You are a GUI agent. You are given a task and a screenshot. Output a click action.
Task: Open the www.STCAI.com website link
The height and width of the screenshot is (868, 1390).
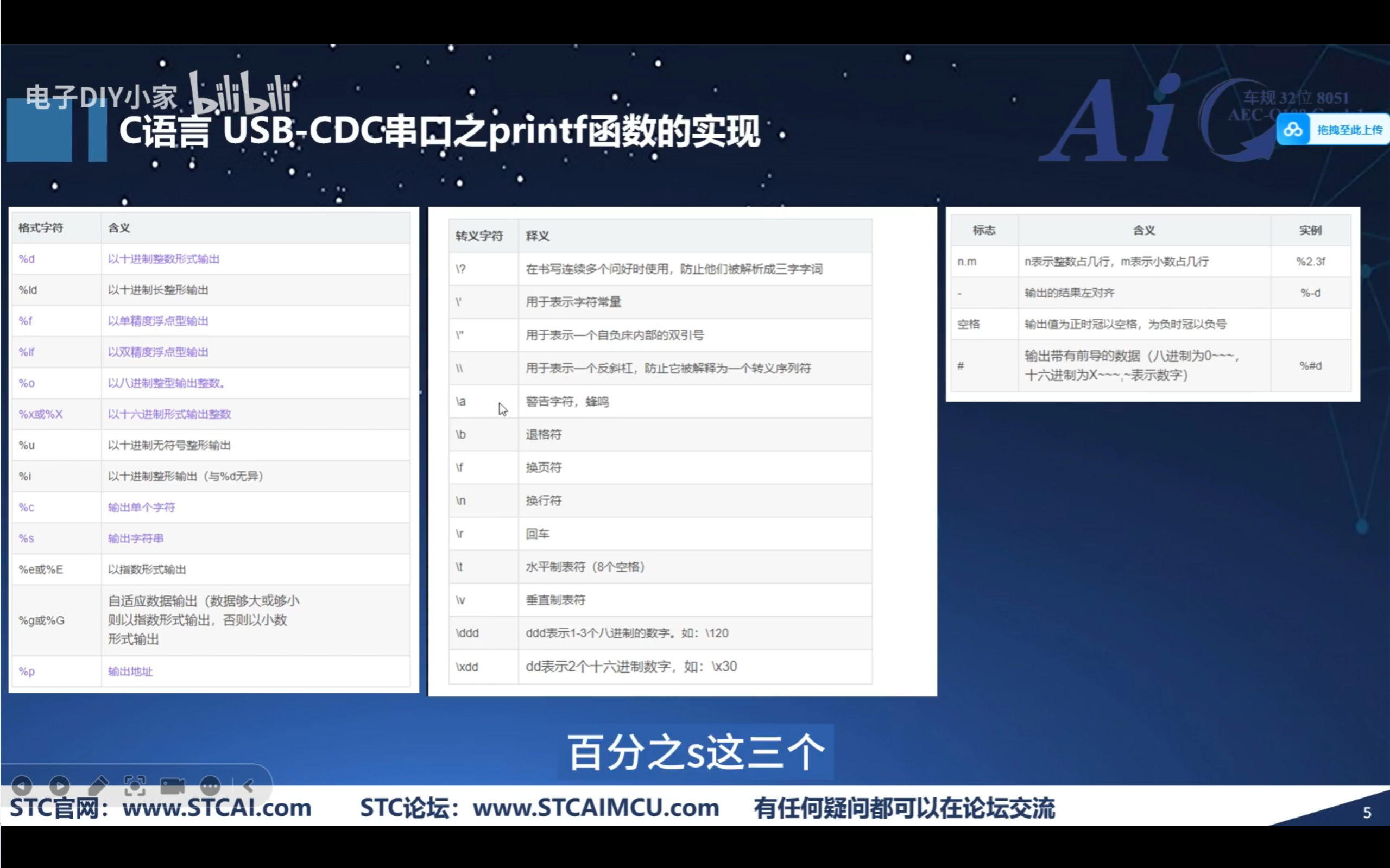tap(217, 807)
